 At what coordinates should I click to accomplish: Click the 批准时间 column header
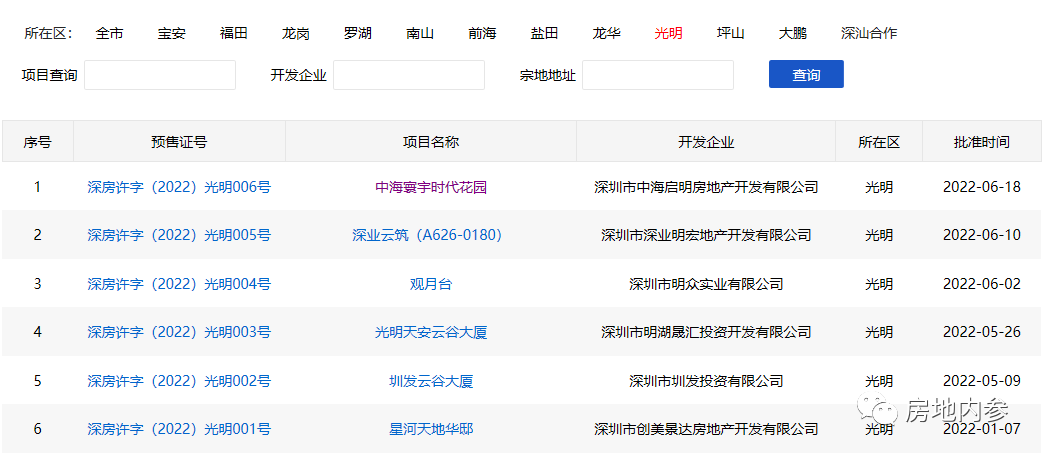coord(982,142)
